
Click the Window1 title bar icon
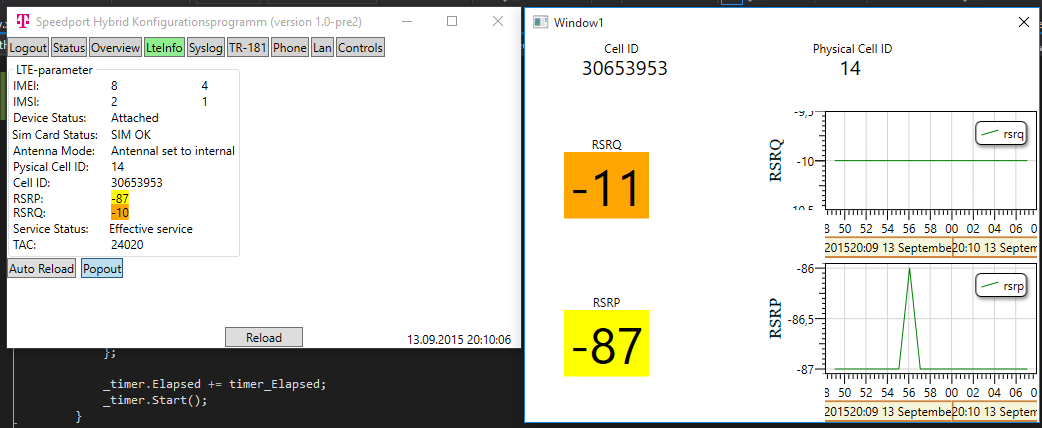point(541,22)
